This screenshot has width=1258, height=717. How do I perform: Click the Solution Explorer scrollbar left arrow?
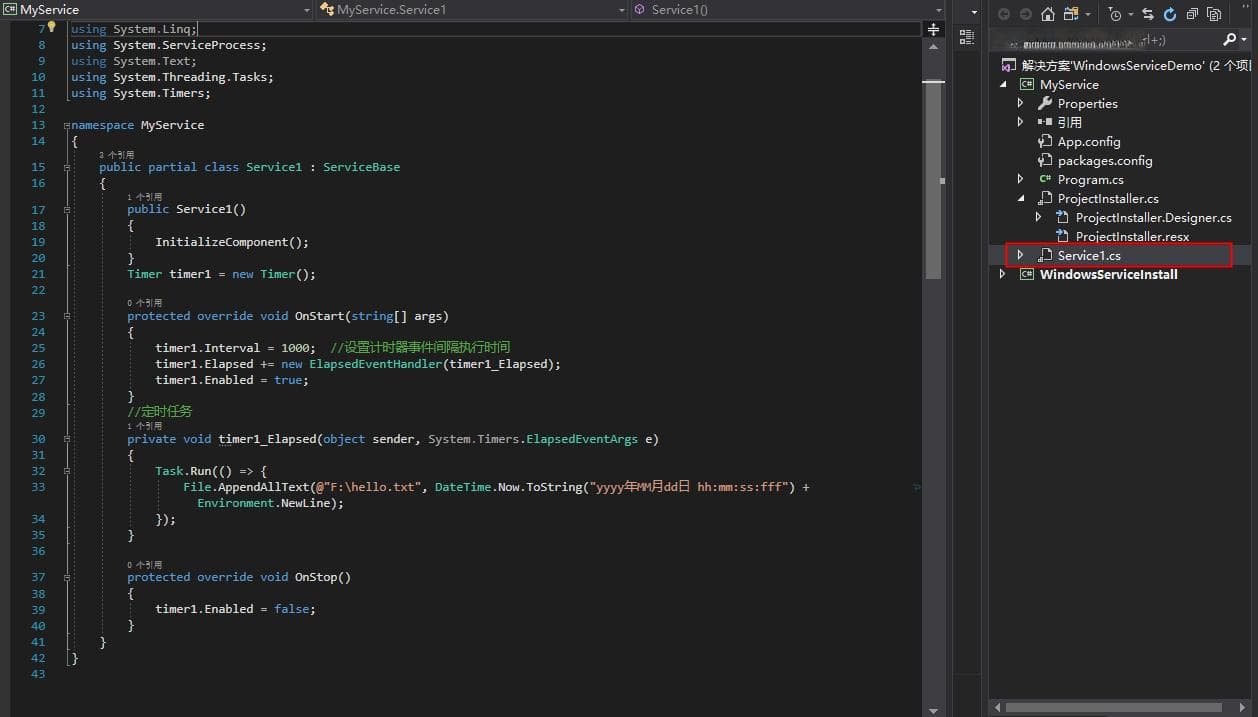pos(996,707)
